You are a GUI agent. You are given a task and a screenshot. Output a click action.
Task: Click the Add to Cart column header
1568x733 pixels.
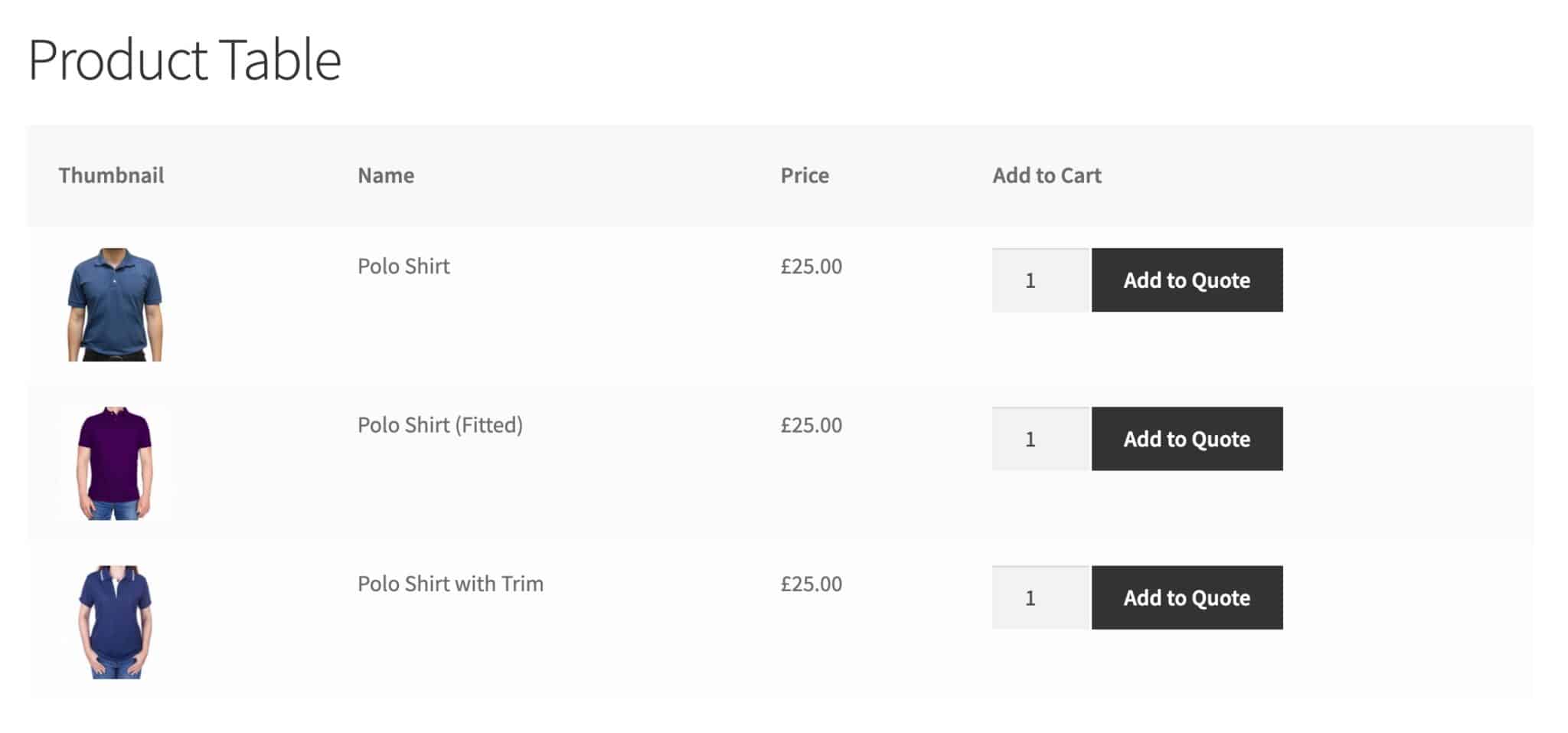click(1046, 175)
